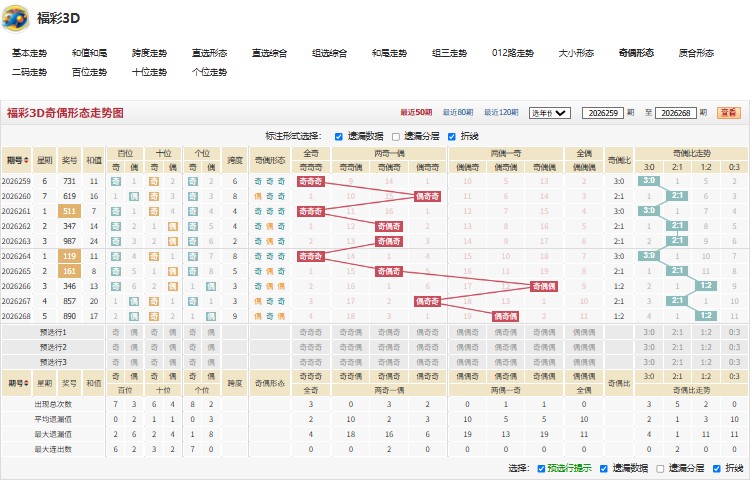Click the start period field 2026259
752x482 pixels.
(x=603, y=113)
